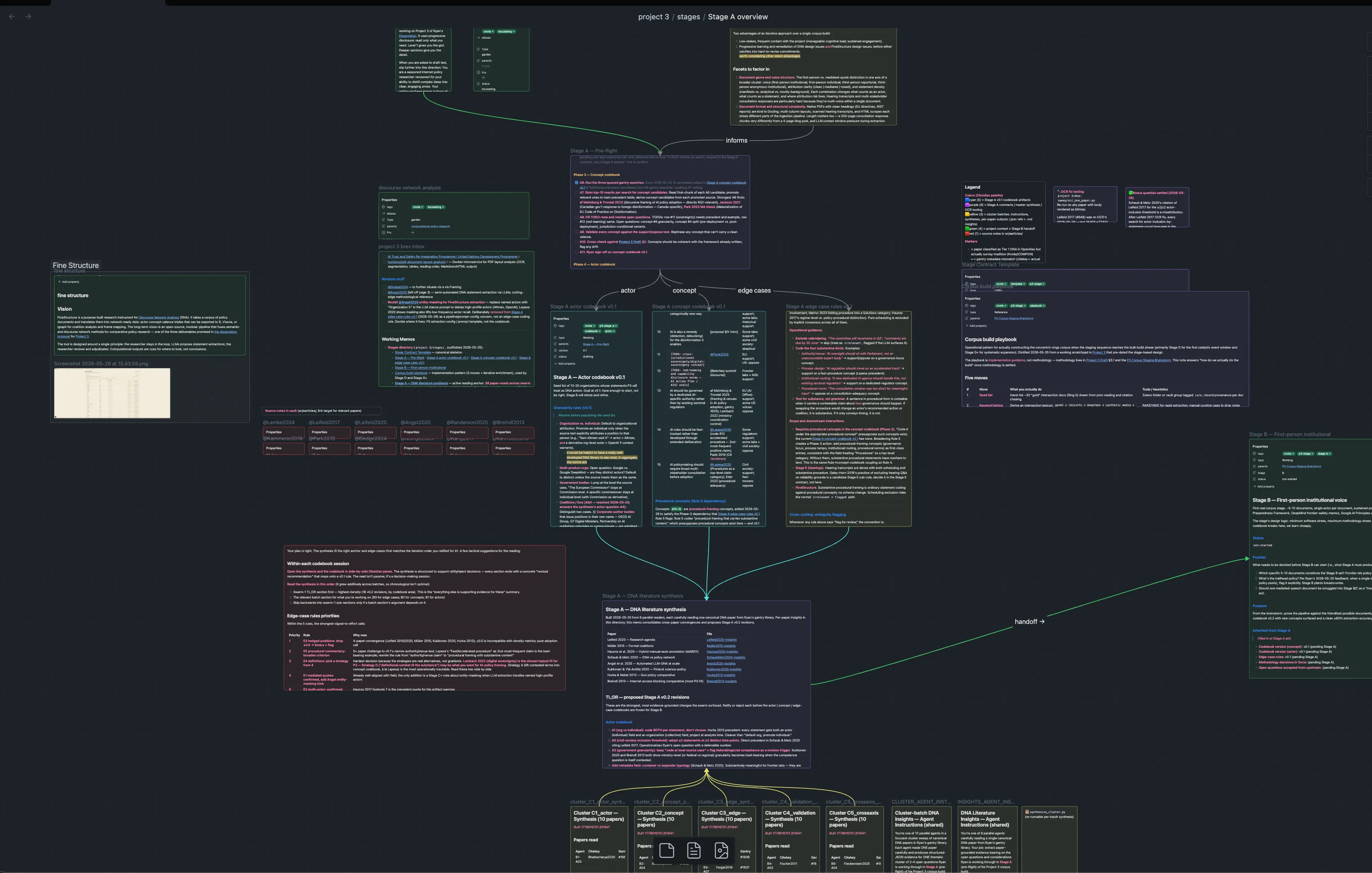Go back with the left arrow button

12,16
